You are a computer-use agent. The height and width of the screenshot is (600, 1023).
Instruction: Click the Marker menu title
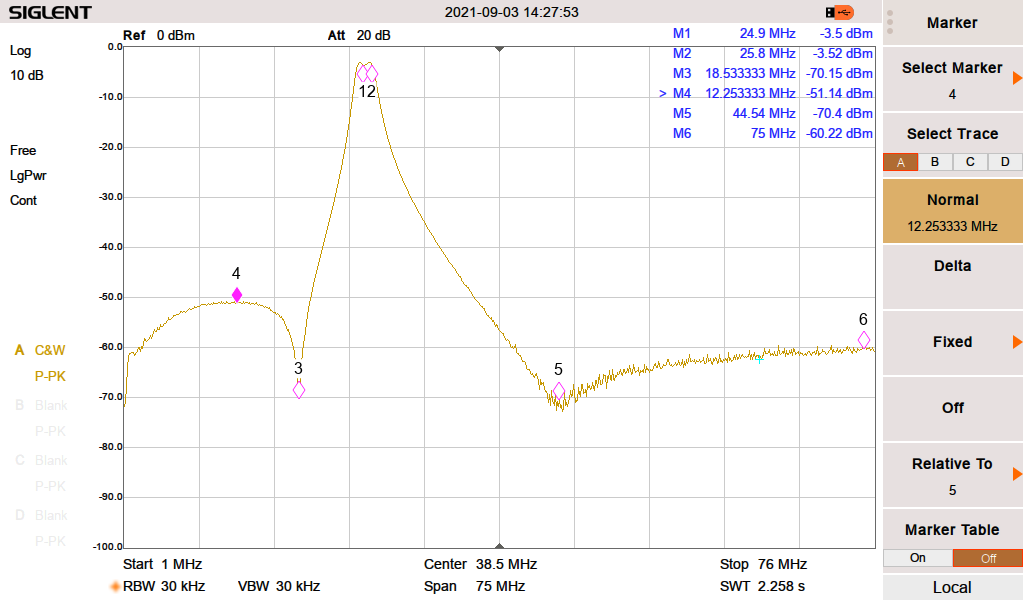(953, 23)
